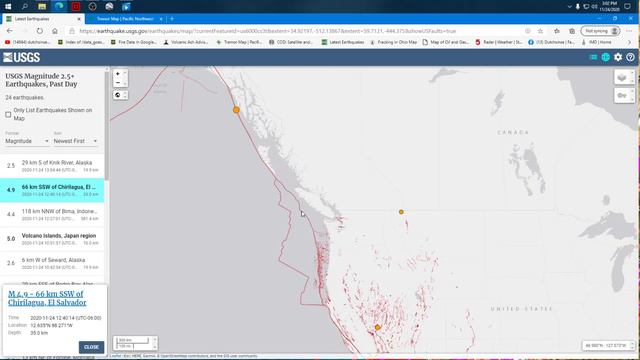Open the Fracking in Ohio Map bookmark
Viewport: 640px width, 360px height.
(393, 42)
